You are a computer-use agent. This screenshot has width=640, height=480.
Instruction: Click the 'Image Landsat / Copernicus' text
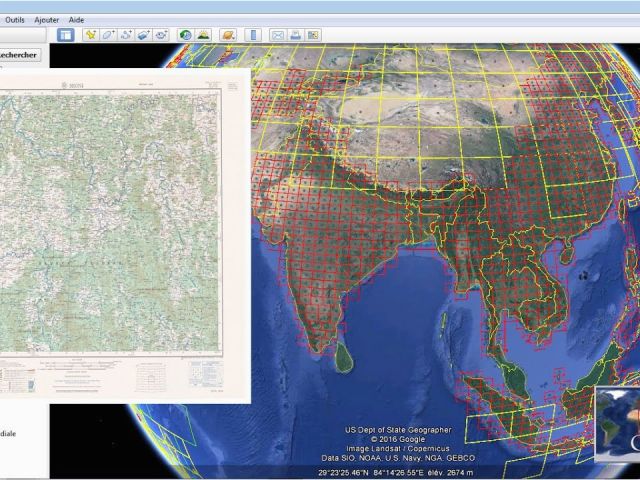[x=398, y=449]
